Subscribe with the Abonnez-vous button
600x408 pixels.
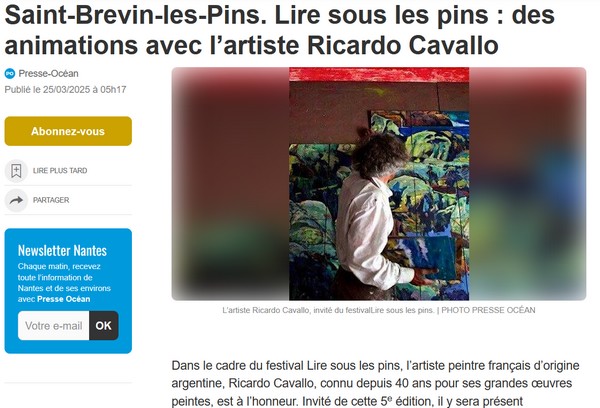pyautogui.click(x=68, y=131)
